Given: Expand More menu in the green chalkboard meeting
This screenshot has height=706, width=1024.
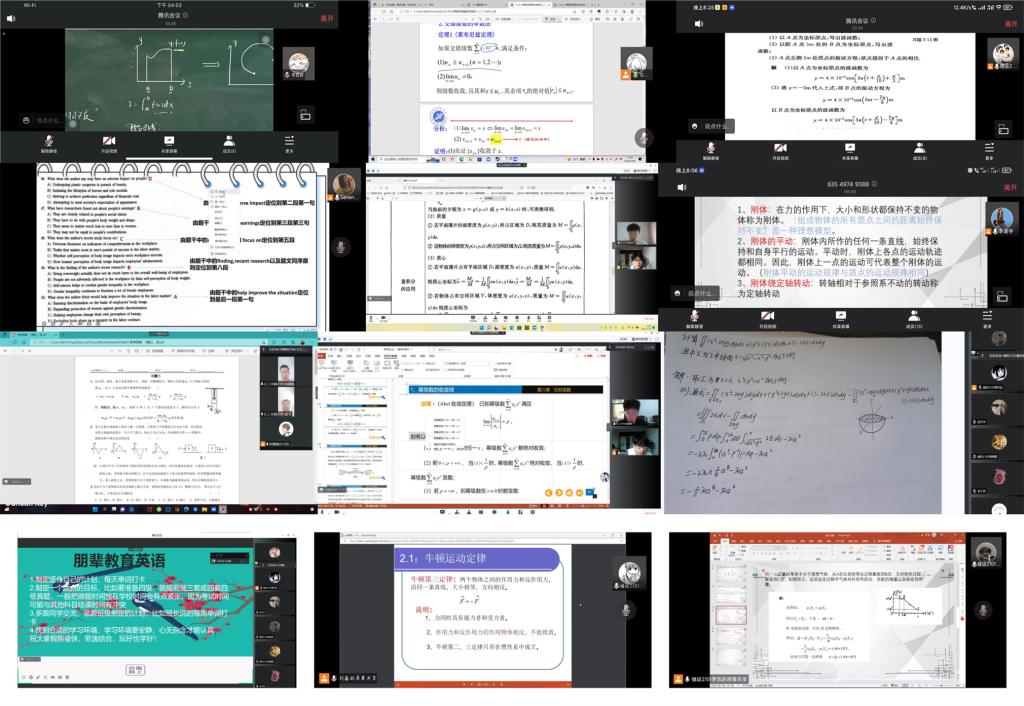Looking at the screenshot, I should [290, 143].
